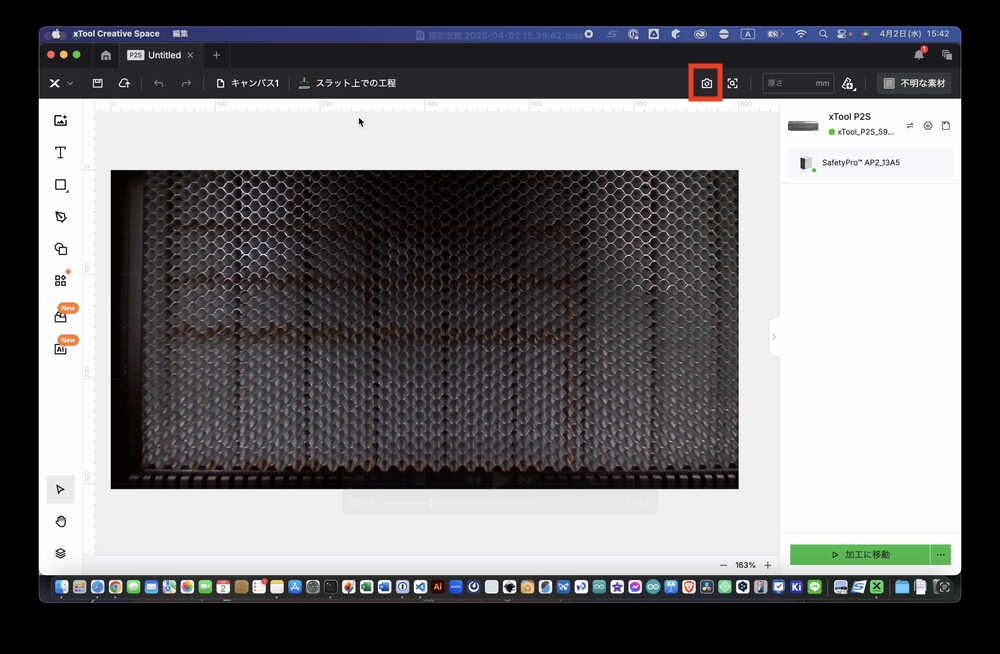Expand the xTool logo main menu dropdown
This screenshot has width=1000, height=654.
pyautogui.click(x=61, y=83)
